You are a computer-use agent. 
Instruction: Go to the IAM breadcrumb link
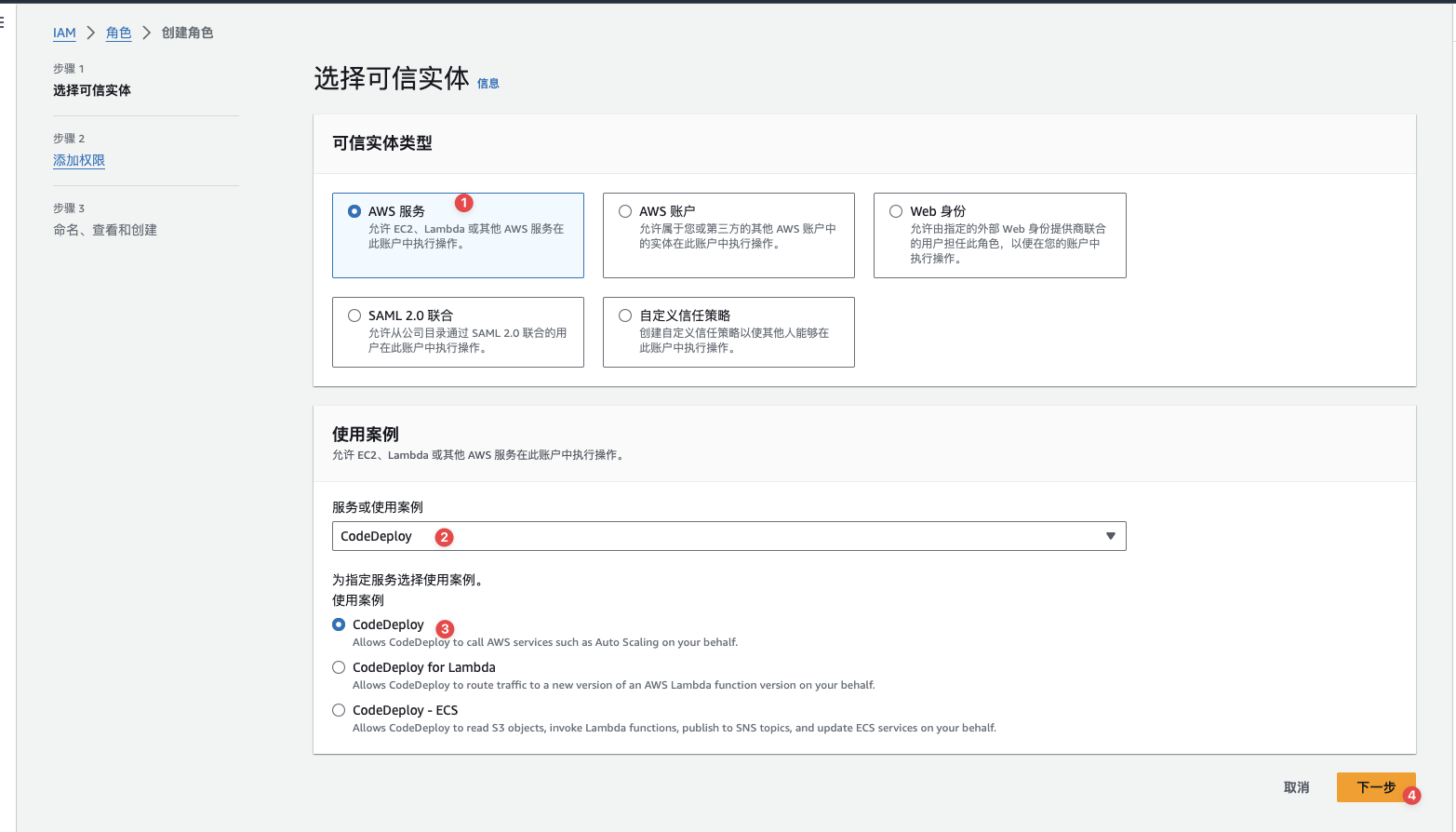pos(64,33)
